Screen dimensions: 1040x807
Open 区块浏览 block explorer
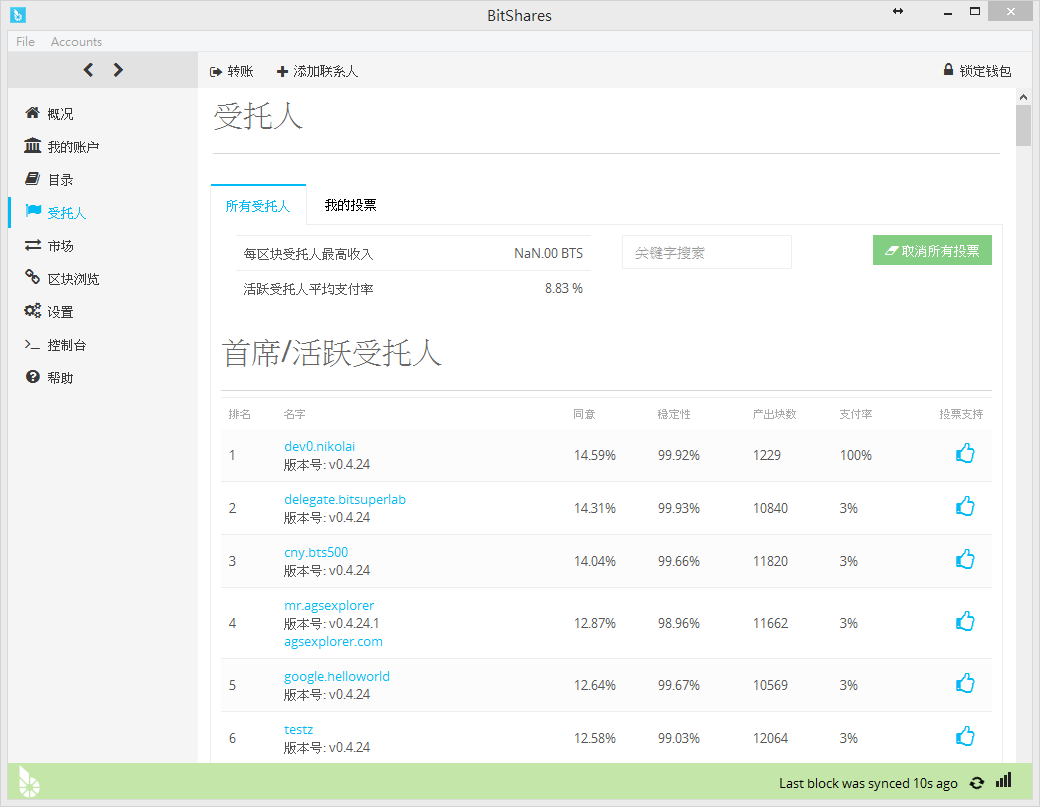[62, 279]
